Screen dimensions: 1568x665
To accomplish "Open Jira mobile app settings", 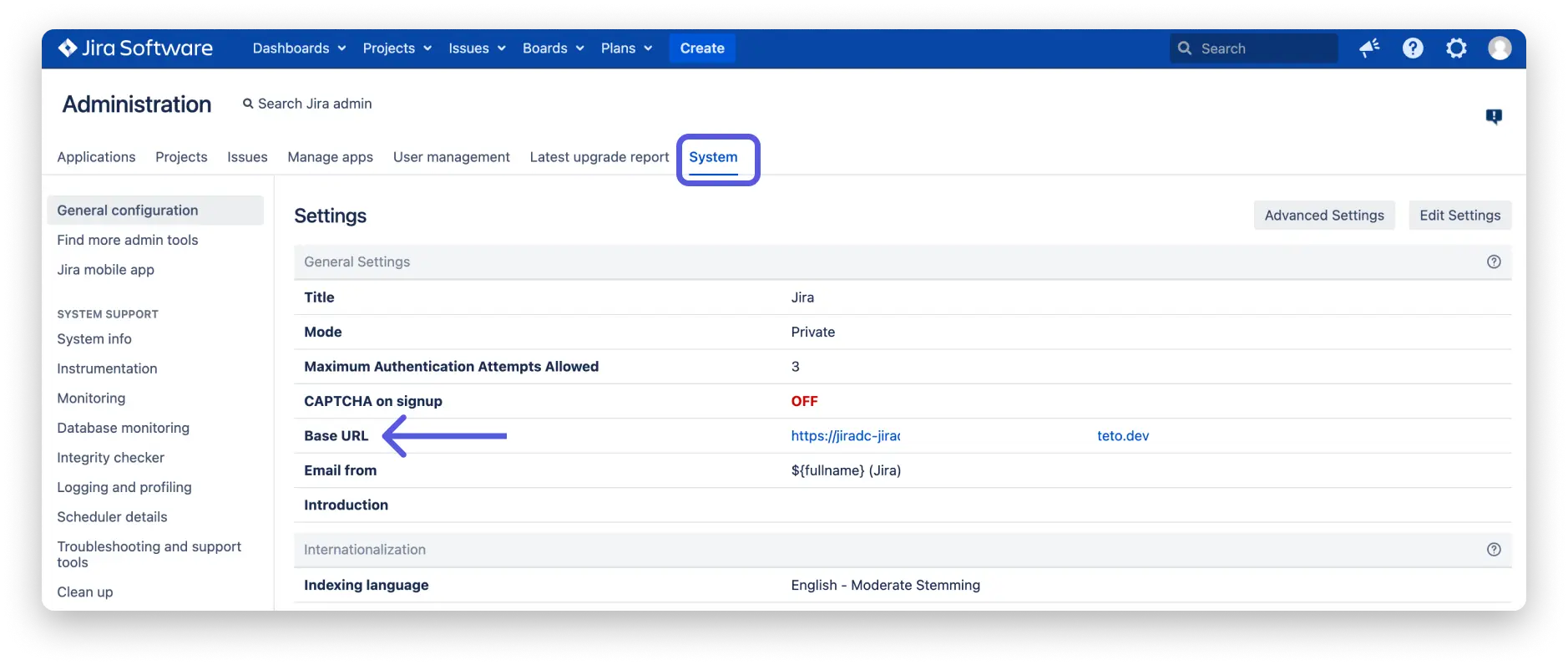I will 105,270.
